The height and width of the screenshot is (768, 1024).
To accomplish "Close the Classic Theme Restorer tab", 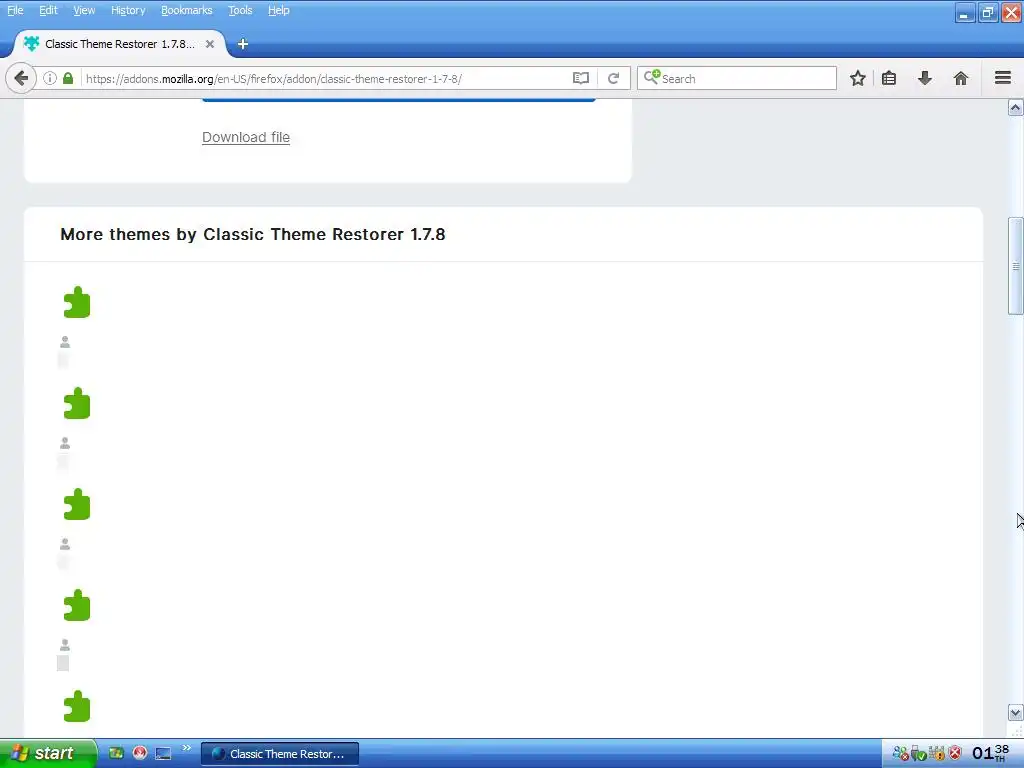I will point(210,44).
